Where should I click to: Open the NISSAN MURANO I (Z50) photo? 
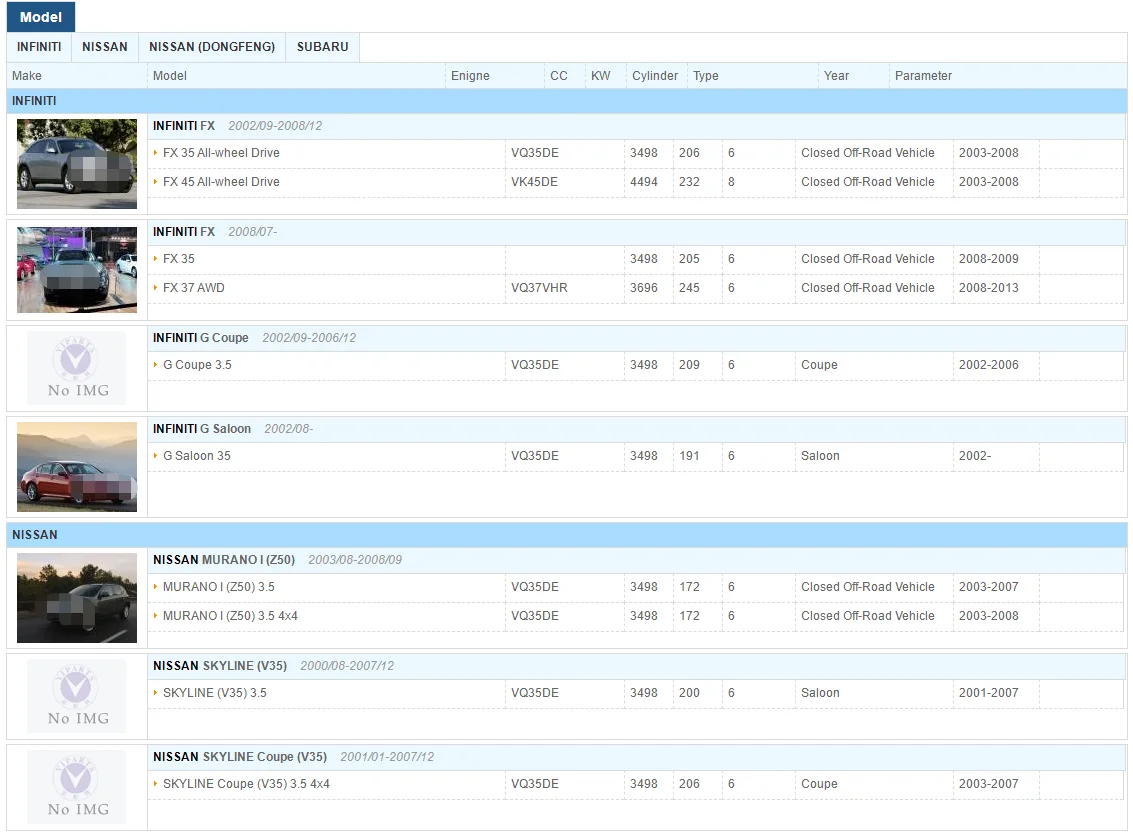point(77,598)
